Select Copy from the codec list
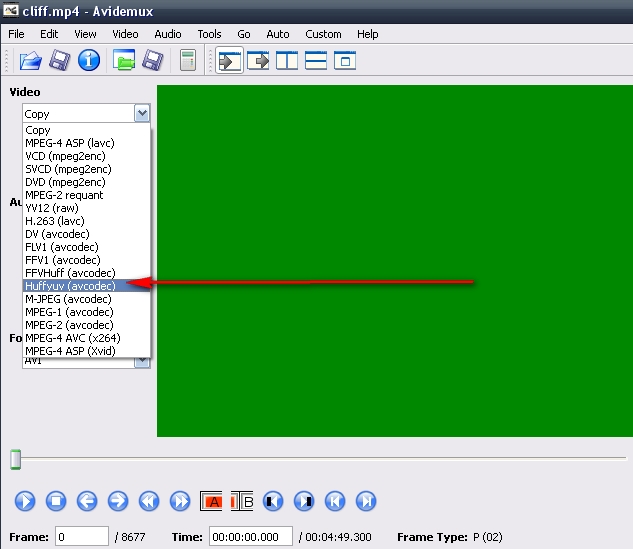633x549 pixels. click(87, 130)
